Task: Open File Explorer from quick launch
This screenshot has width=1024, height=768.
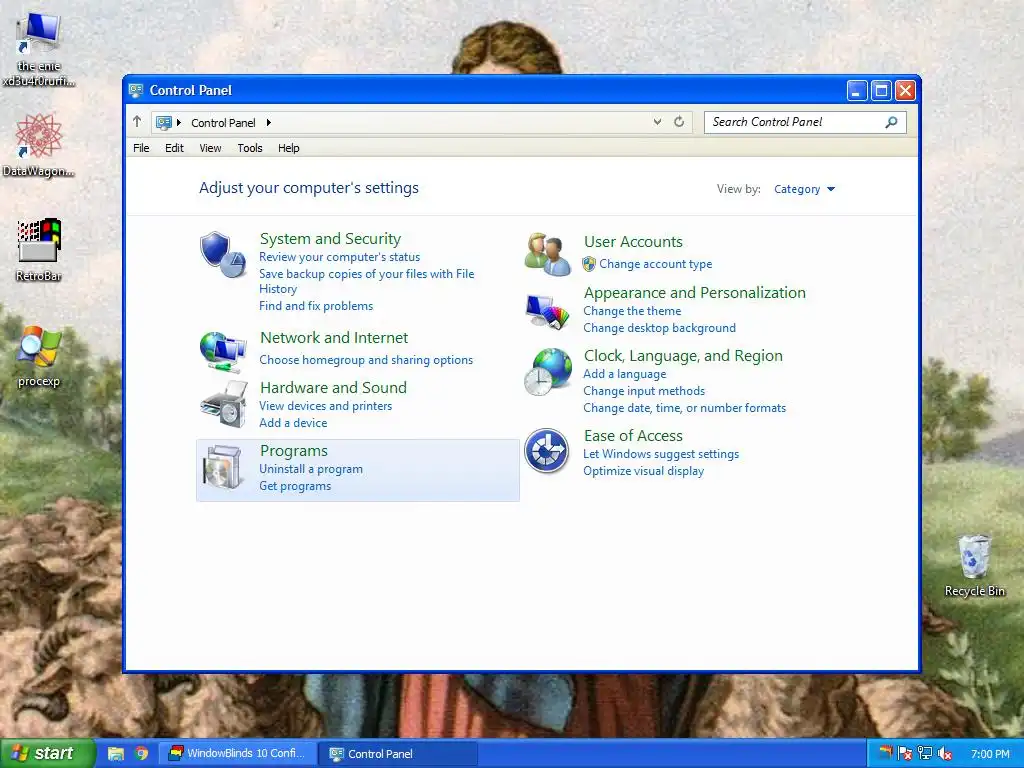Action: pyautogui.click(x=116, y=754)
